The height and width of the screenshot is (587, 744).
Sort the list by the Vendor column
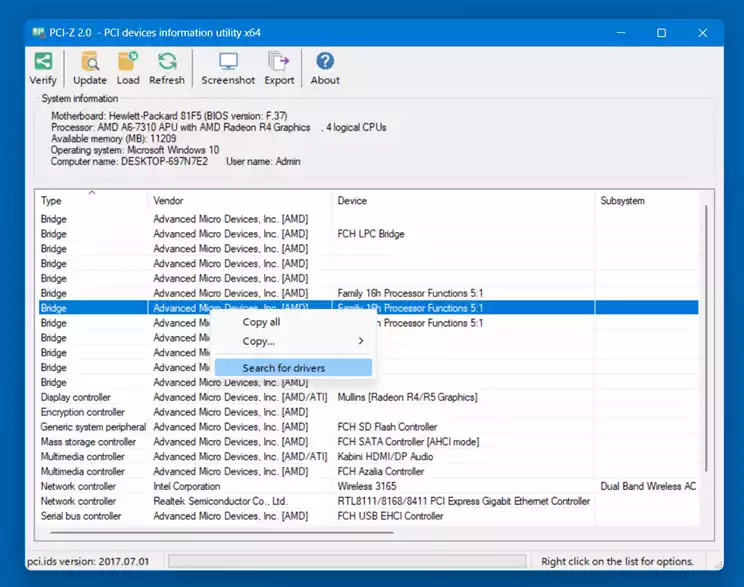[x=239, y=201]
